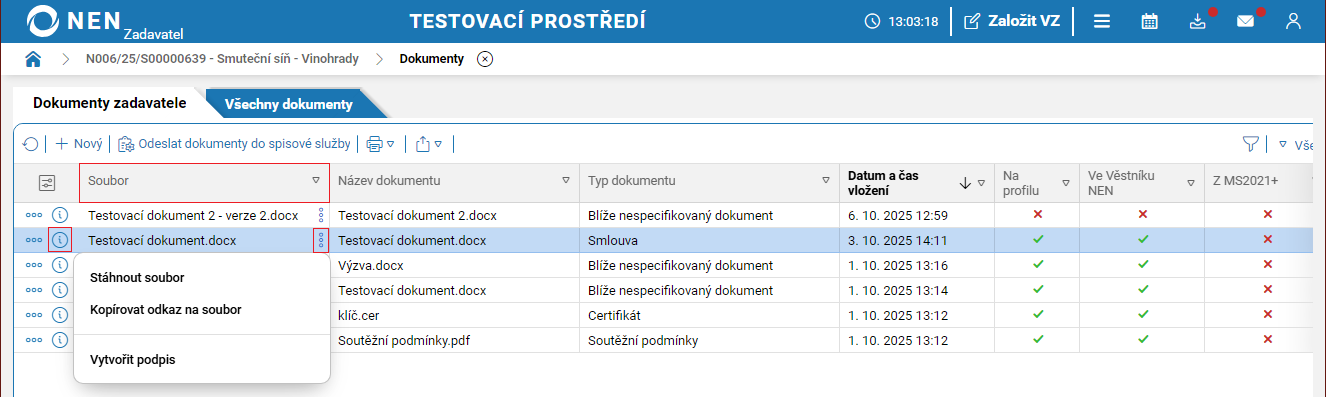Click the refresh list icon
1326x397 pixels.
tap(31, 144)
